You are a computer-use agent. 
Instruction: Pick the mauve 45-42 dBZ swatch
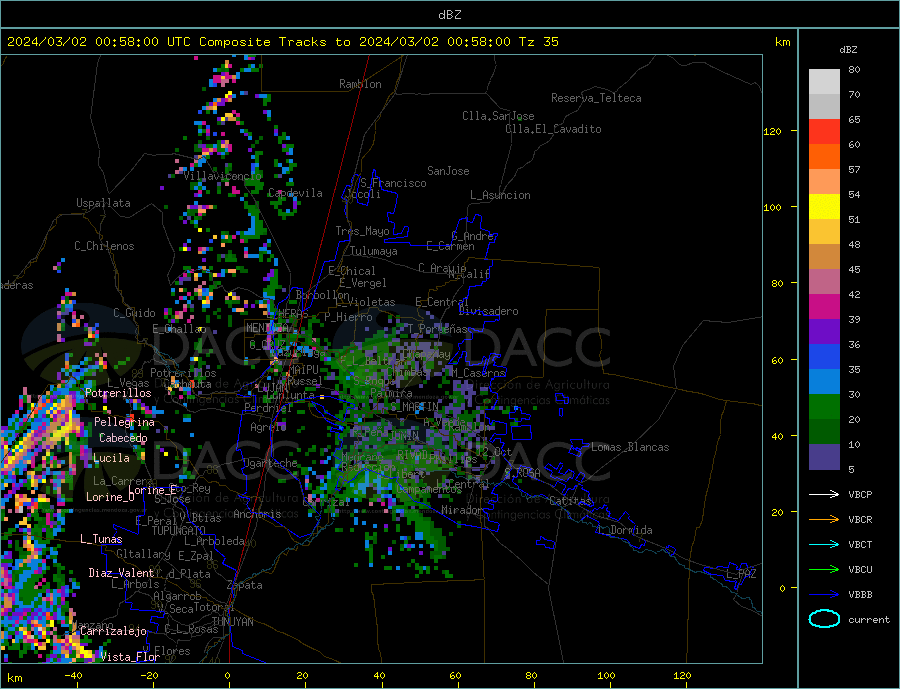click(x=824, y=281)
